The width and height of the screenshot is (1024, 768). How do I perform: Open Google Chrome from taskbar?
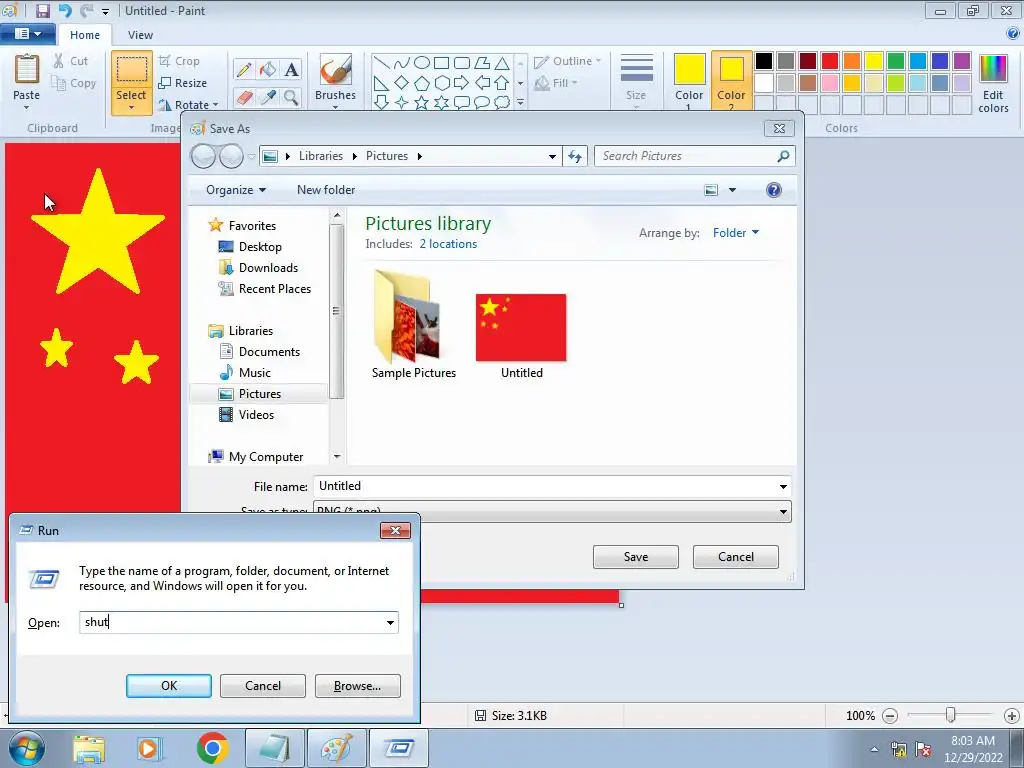click(212, 748)
